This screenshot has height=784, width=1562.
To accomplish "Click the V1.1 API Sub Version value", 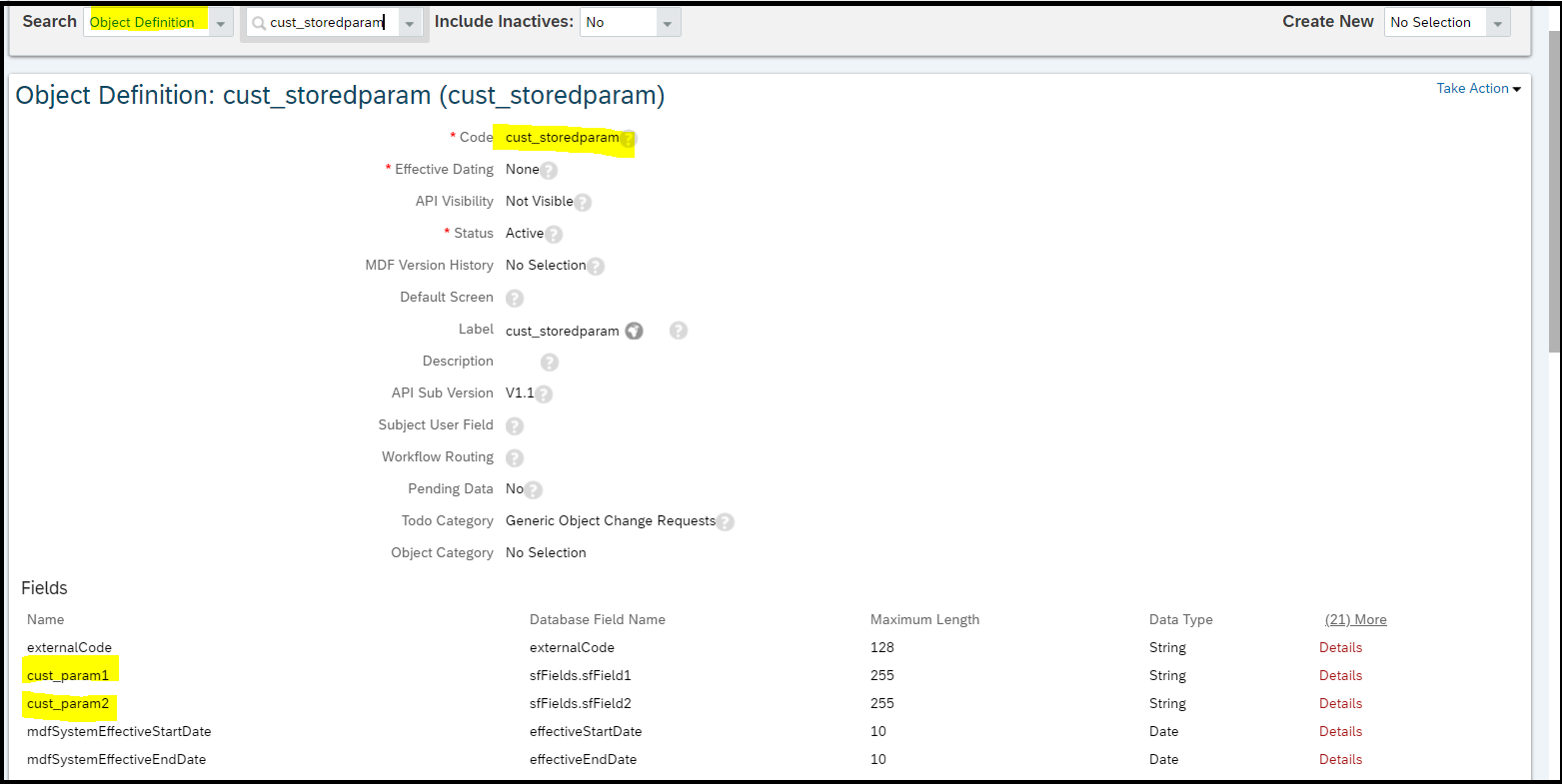I will tap(520, 392).
